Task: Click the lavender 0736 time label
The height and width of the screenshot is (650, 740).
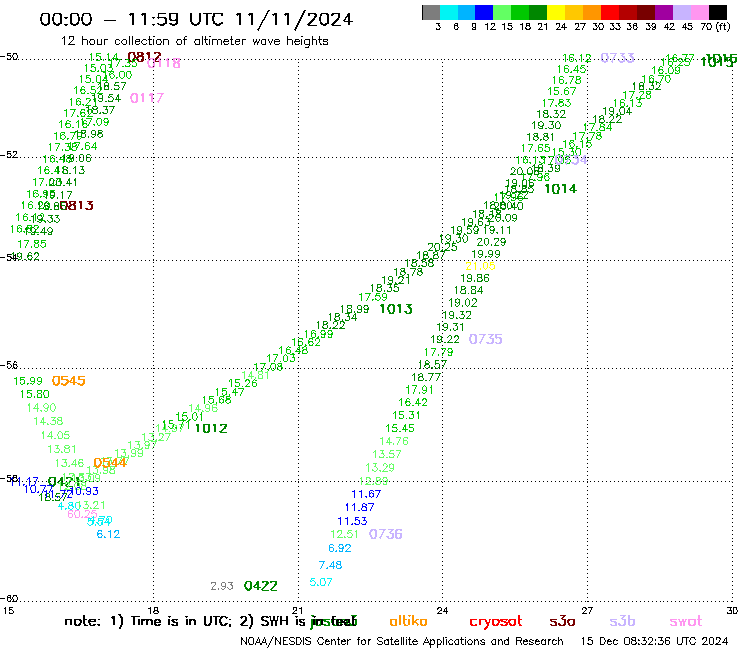Action: pos(386,534)
